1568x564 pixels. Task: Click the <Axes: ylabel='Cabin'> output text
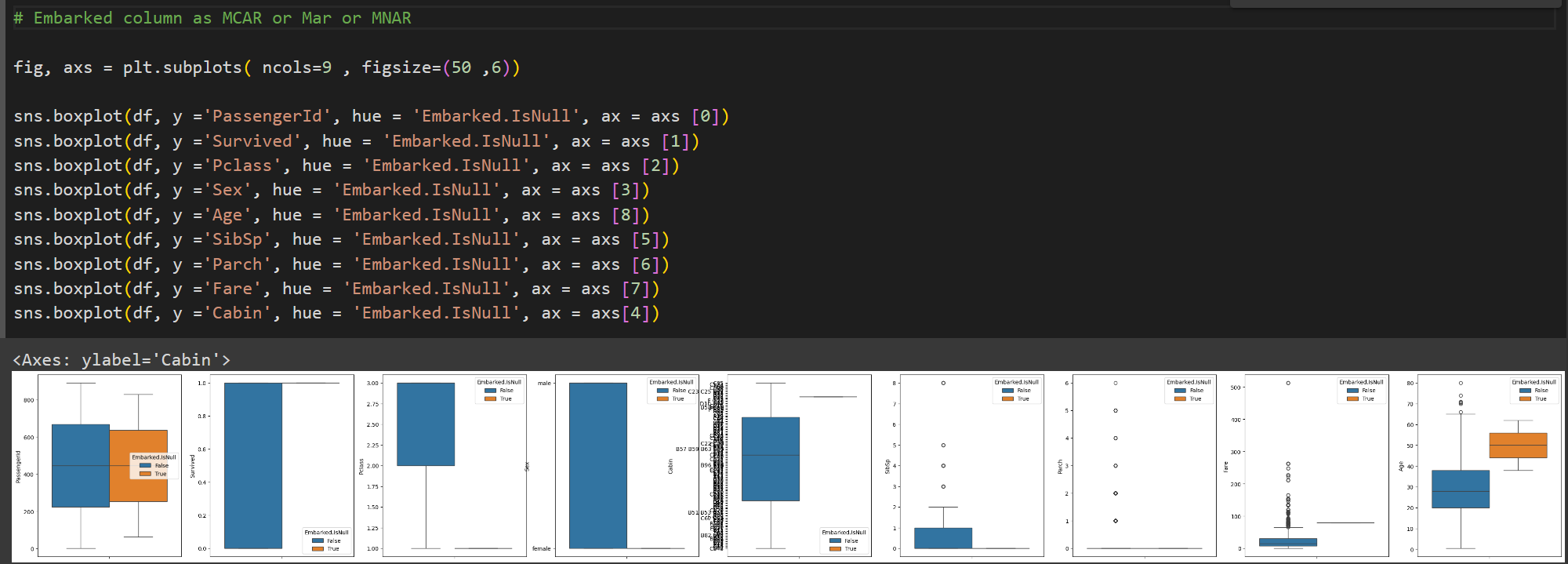point(122,360)
